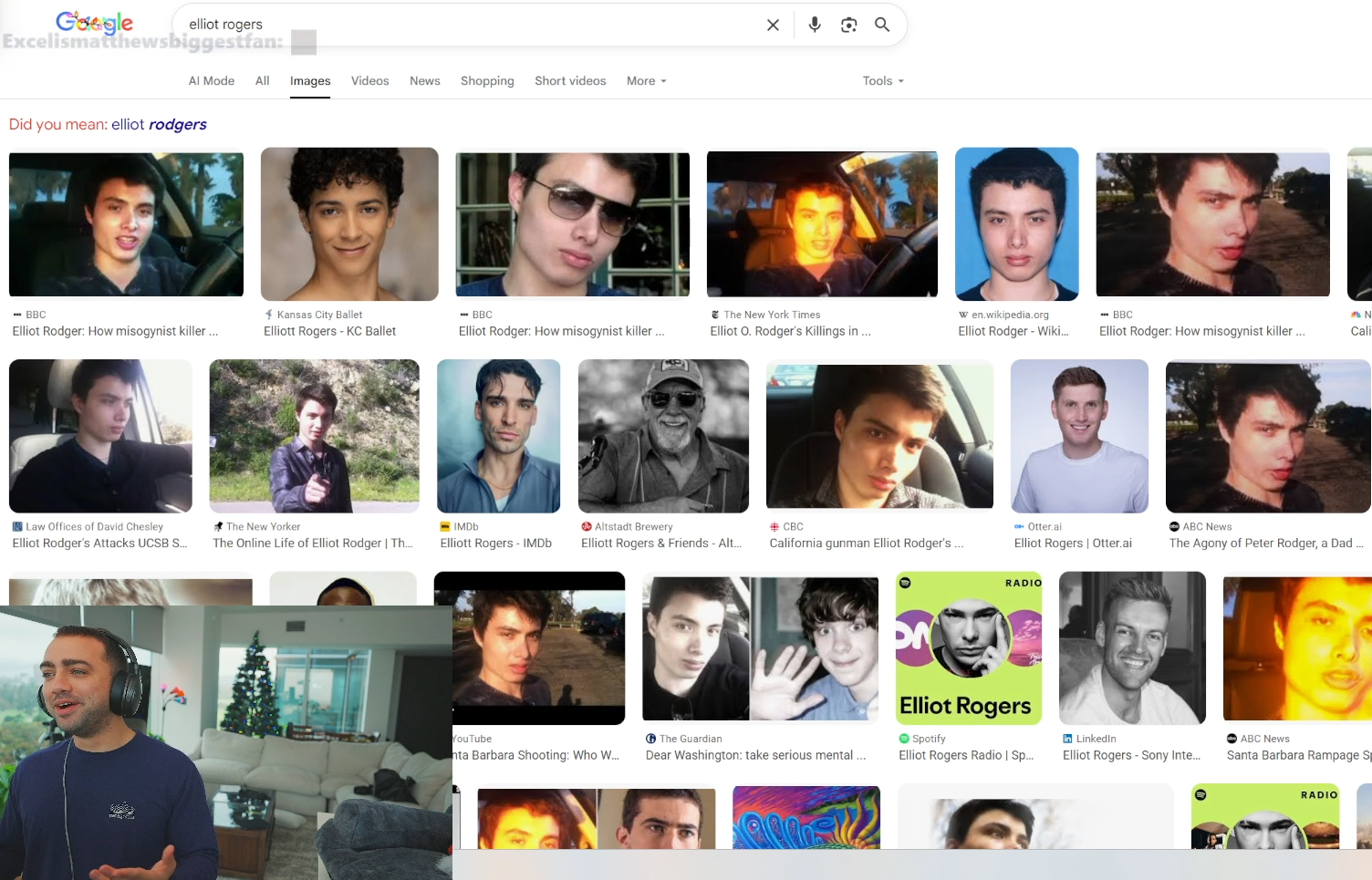Click the IMDb source favicon

pos(445,526)
